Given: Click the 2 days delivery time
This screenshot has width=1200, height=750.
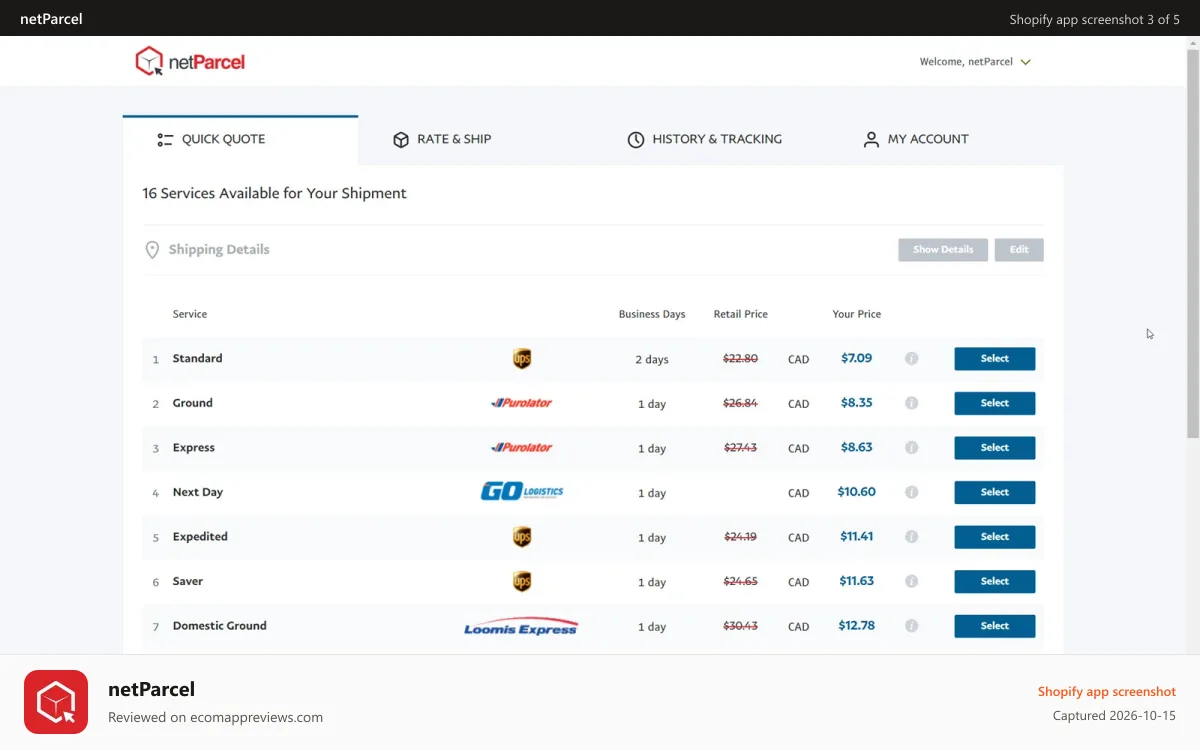Looking at the screenshot, I should [x=652, y=360].
